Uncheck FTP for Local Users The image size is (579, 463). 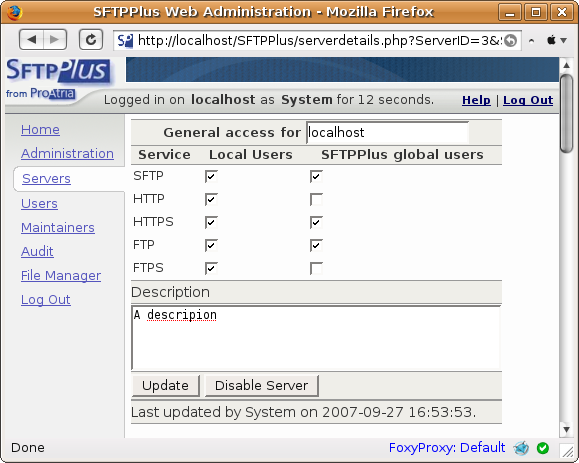pyautogui.click(x=211, y=245)
